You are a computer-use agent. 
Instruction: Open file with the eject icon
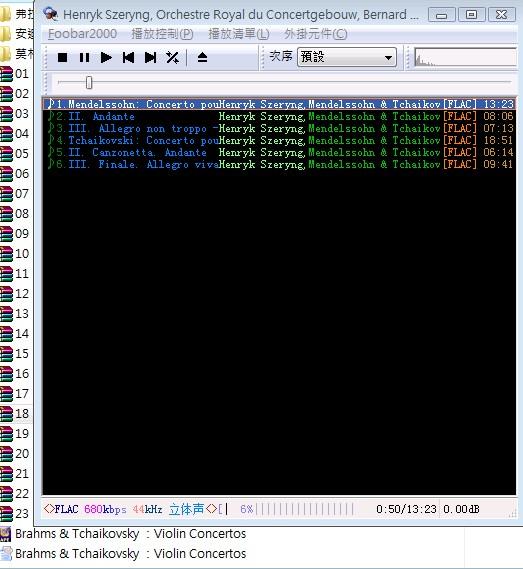[202, 57]
